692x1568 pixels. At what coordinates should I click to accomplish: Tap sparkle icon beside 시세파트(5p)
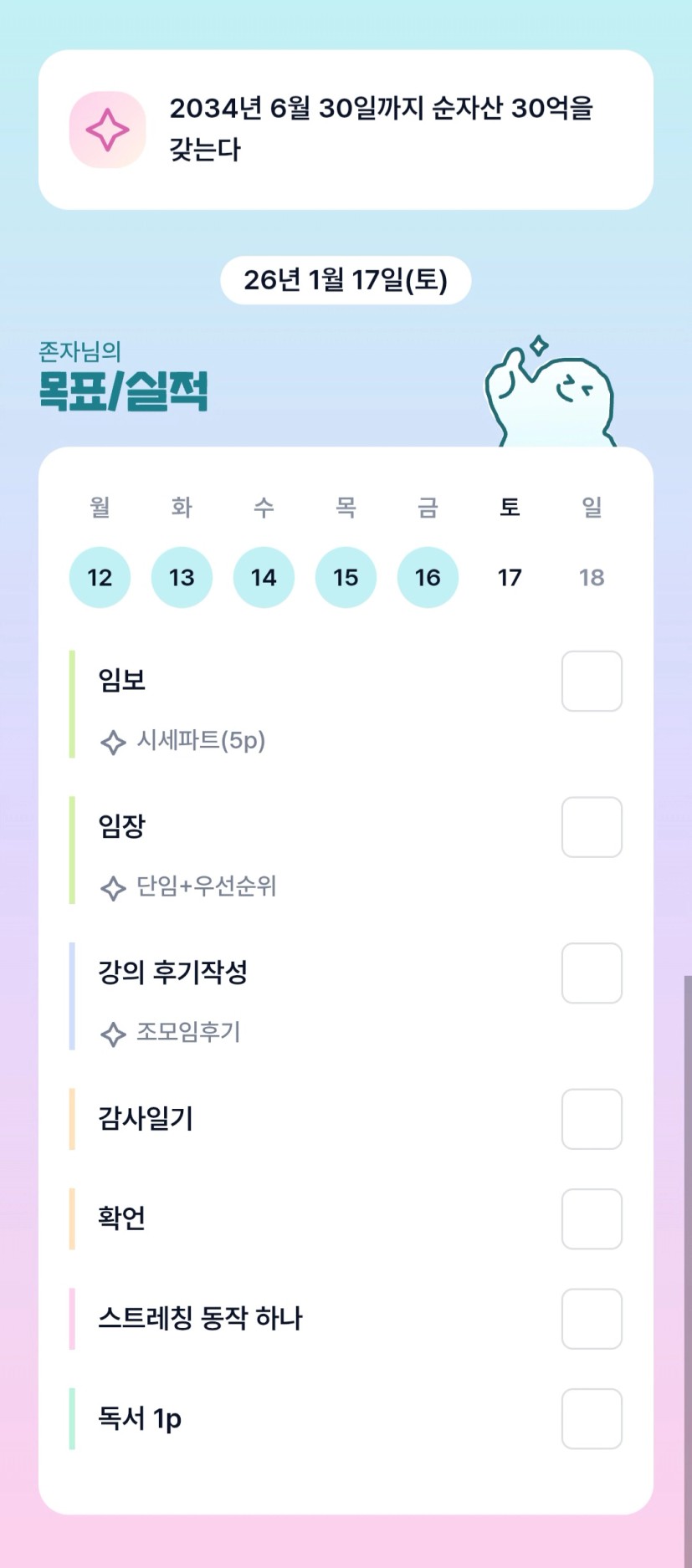click(113, 742)
